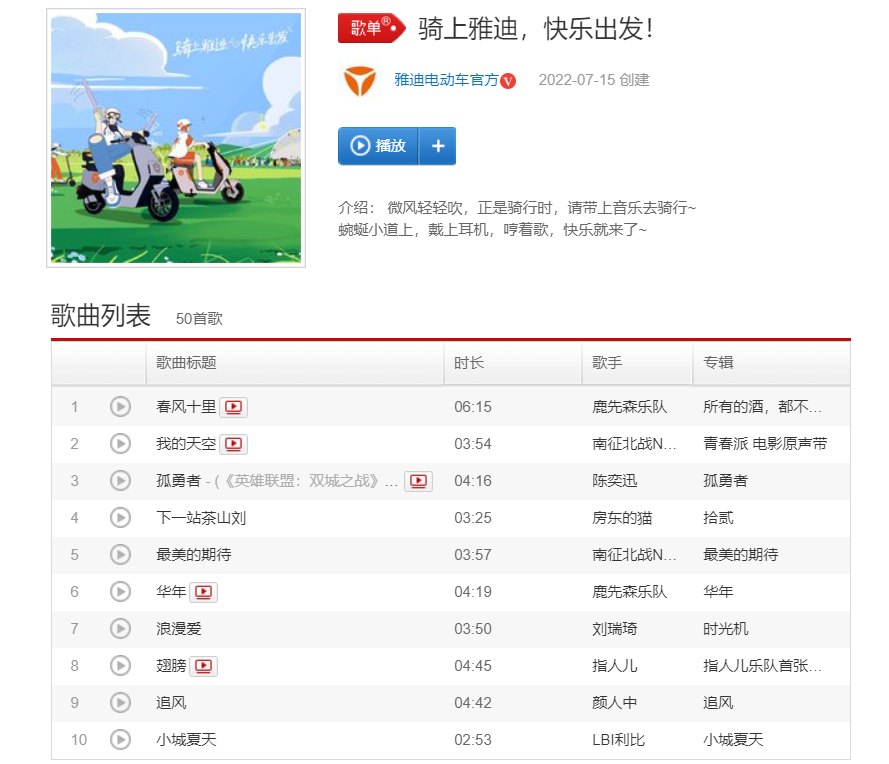Open the 雅迪电动车官方 creator profile link
This screenshot has width=889, height=764.
click(x=446, y=80)
